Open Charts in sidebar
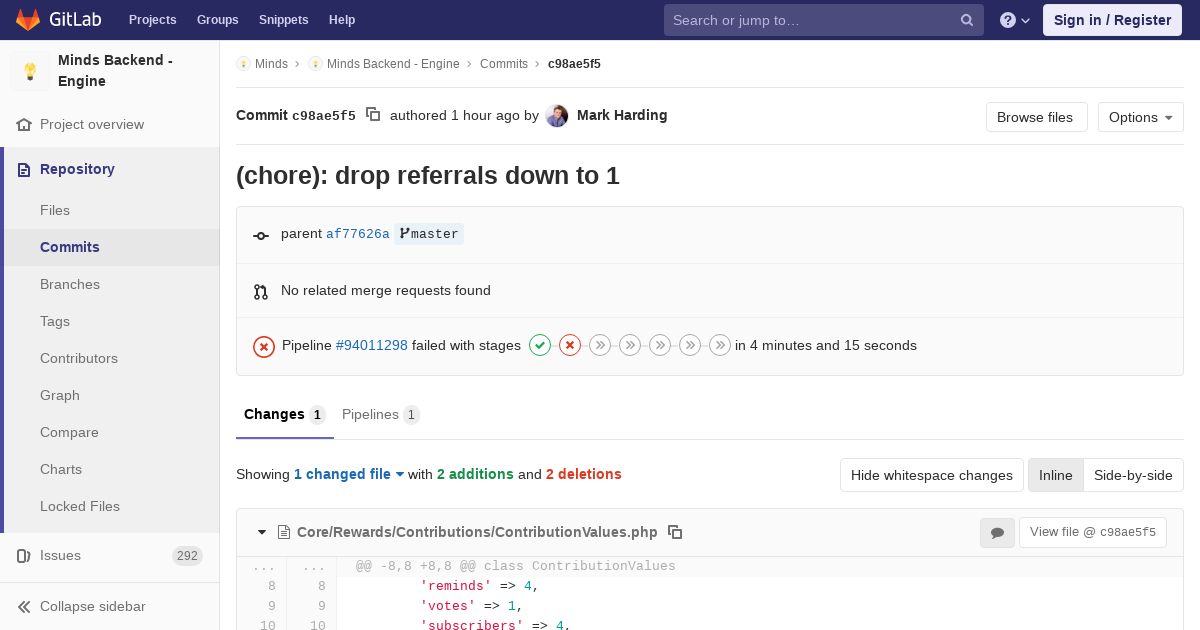Screen dimensions: 1200x630 pyautogui.click(x=61, y=469)
